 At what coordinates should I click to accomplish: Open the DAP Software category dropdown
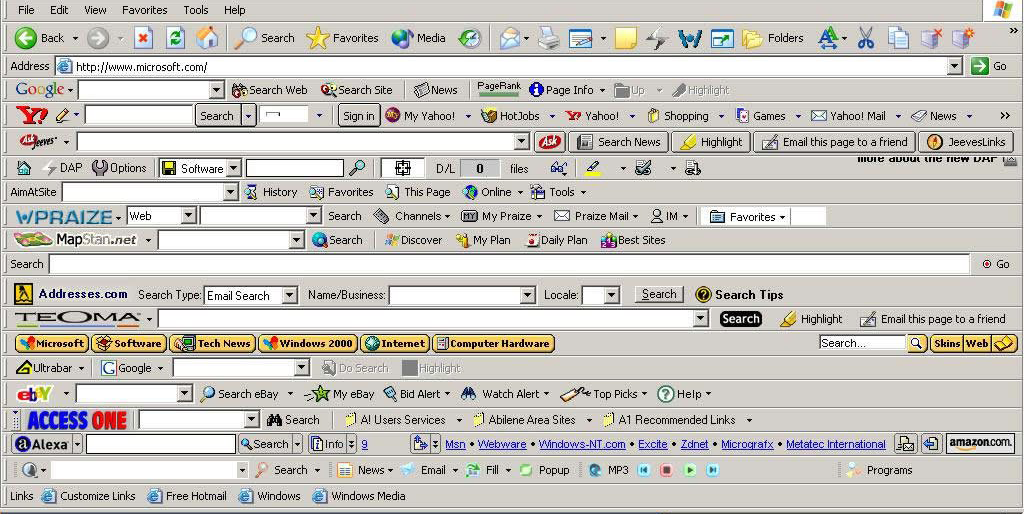click(x=233, y=168)
